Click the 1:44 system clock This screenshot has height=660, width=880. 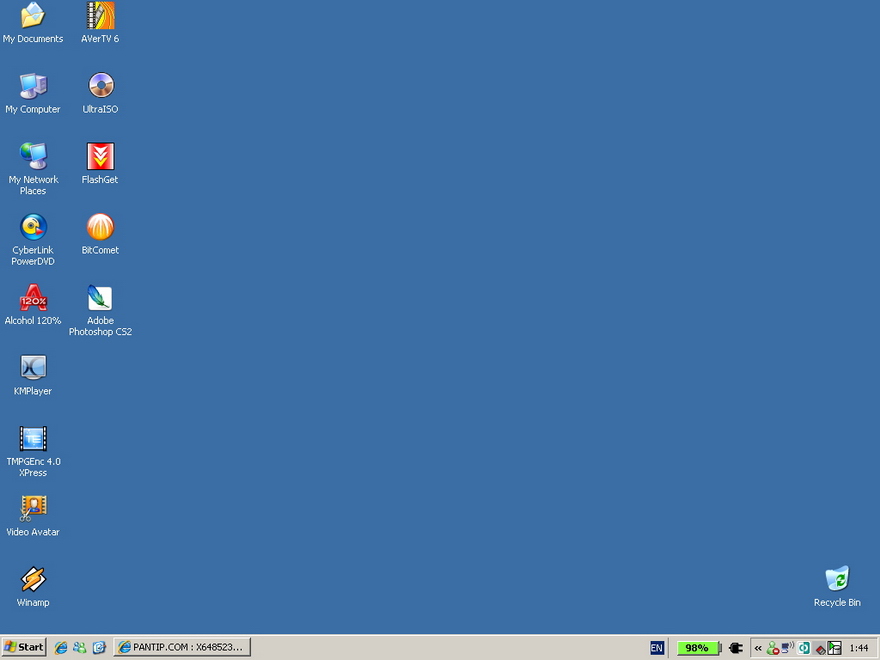click(859, 648)
